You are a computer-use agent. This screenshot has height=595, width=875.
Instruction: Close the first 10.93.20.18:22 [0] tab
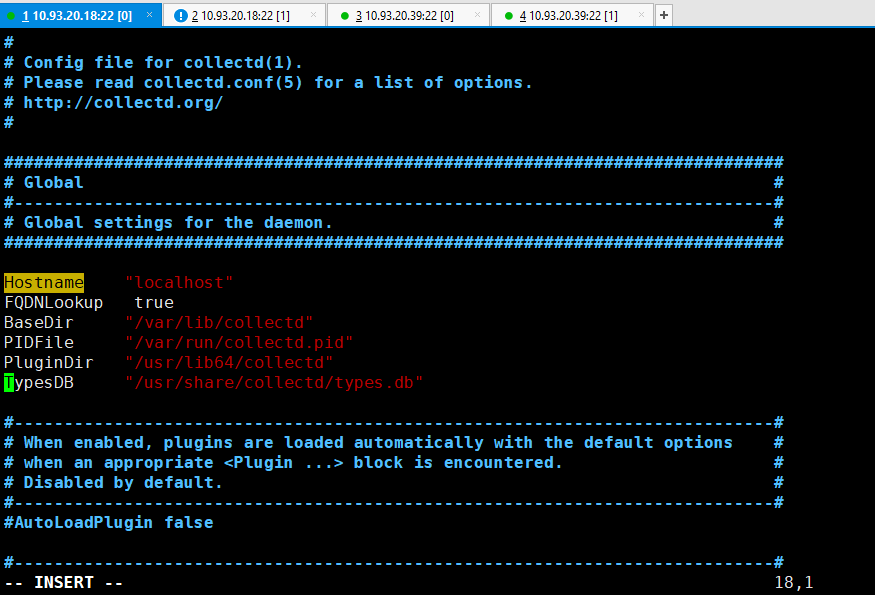click(x=149, y=16)
